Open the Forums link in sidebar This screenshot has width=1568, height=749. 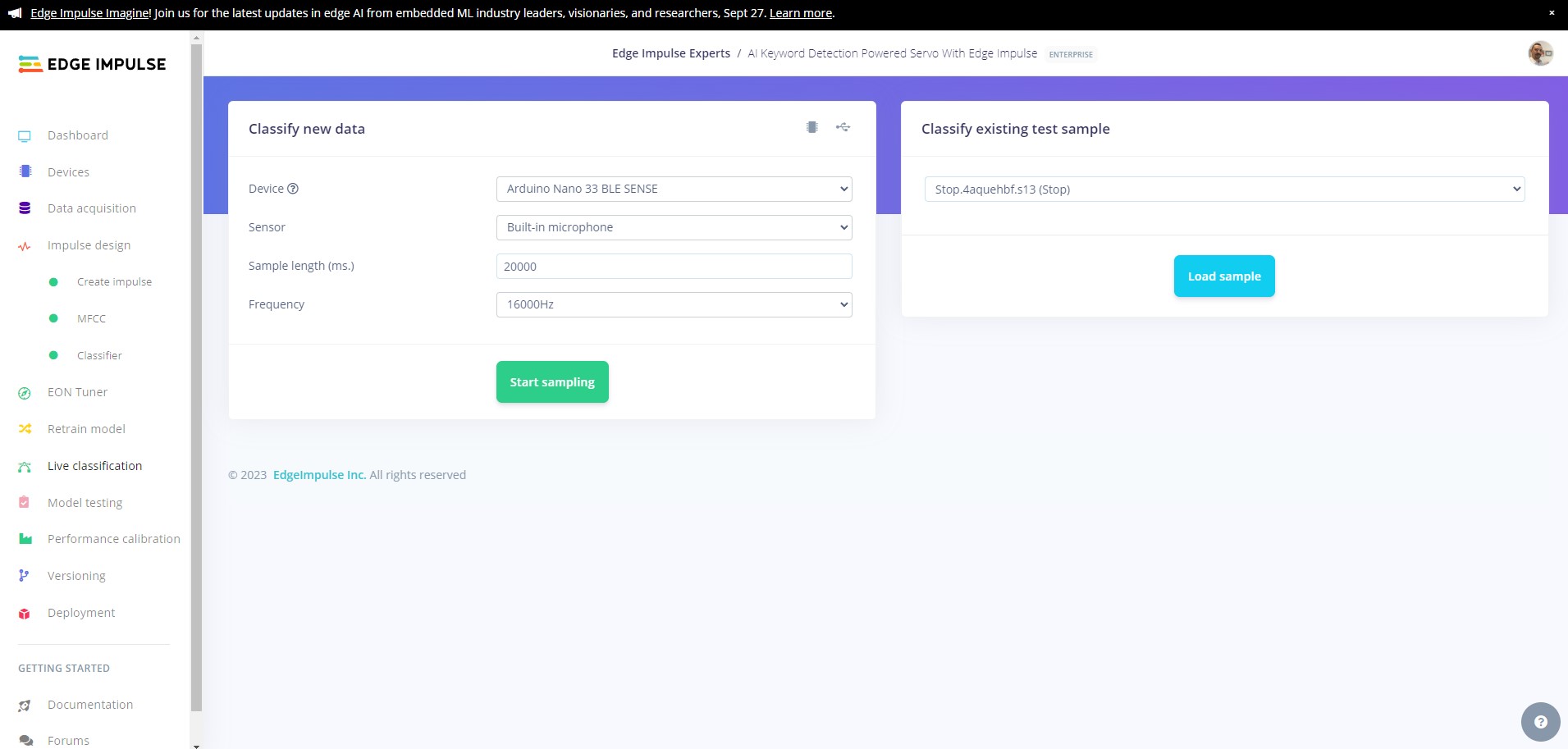[68, 741]
